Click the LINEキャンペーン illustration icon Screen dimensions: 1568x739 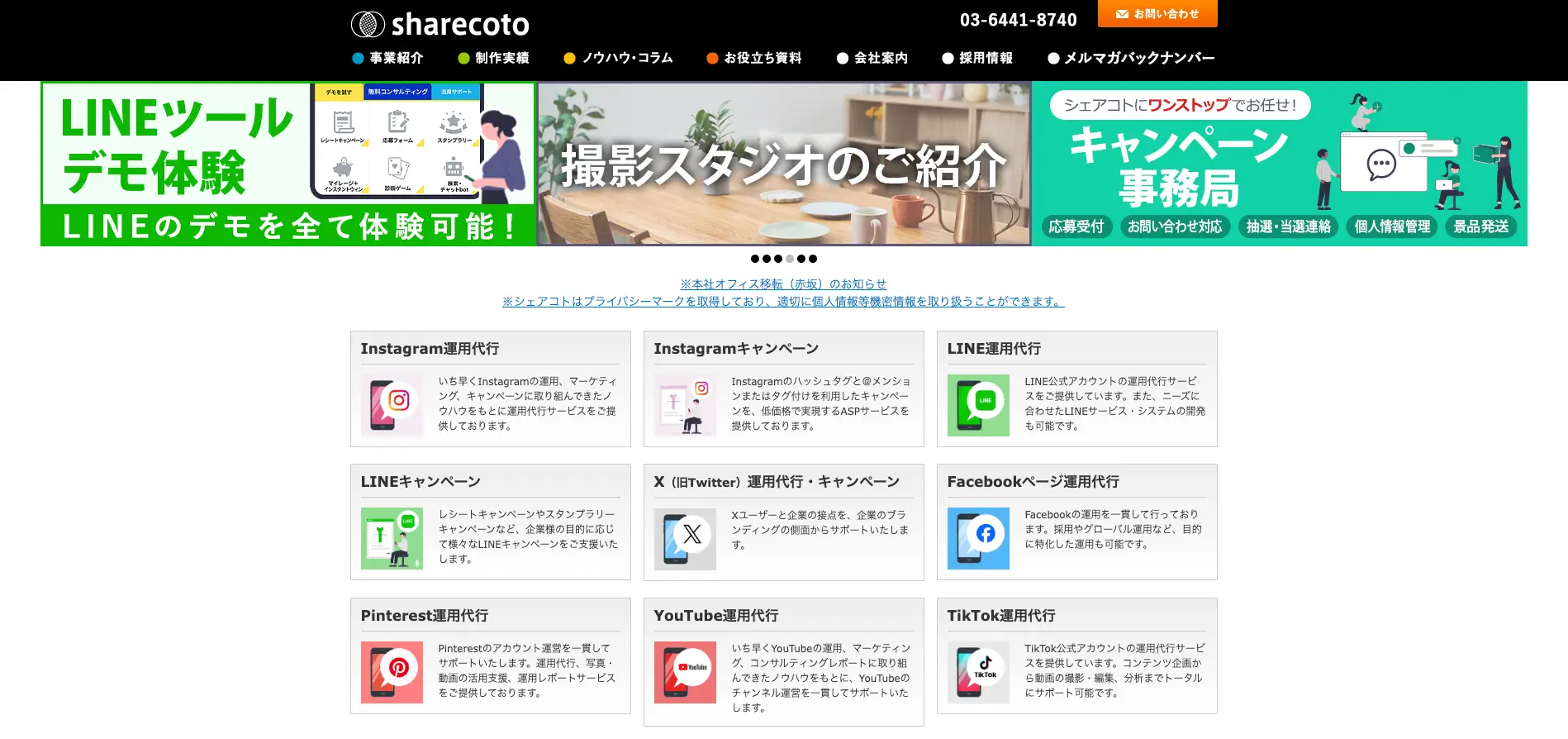pos(392,538)
